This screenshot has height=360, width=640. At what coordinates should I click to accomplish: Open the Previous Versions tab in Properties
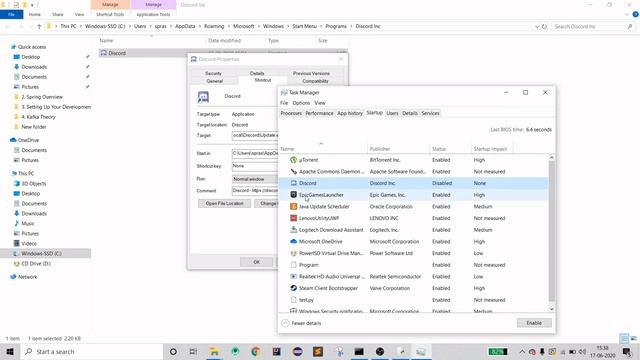pyautogui.click(x=311, y=73)
